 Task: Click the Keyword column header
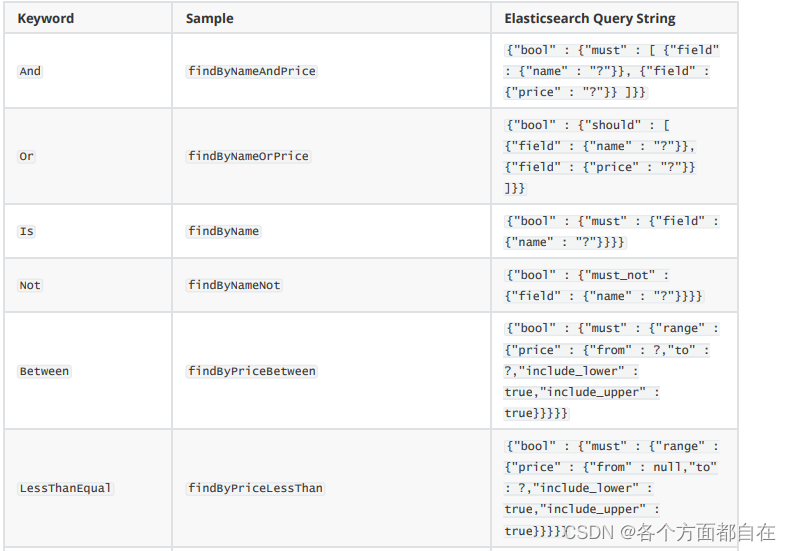pos(45,19)
